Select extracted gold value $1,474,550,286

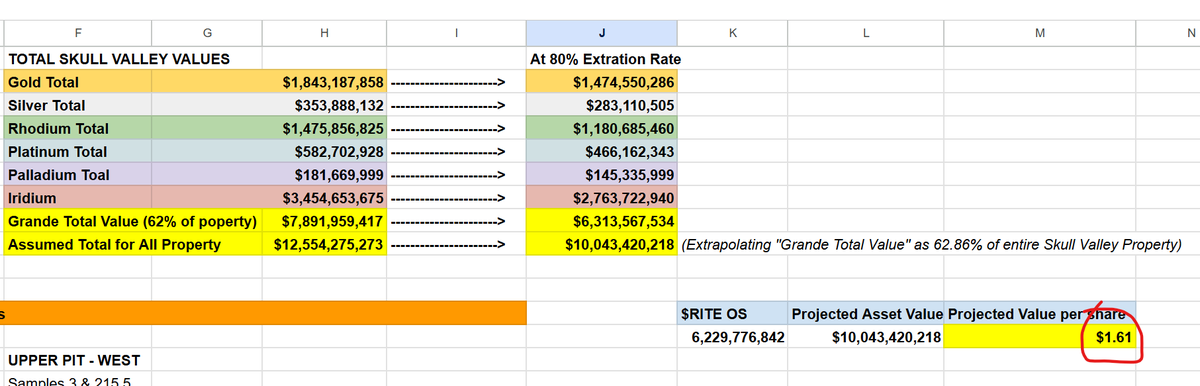coord(602,82)
